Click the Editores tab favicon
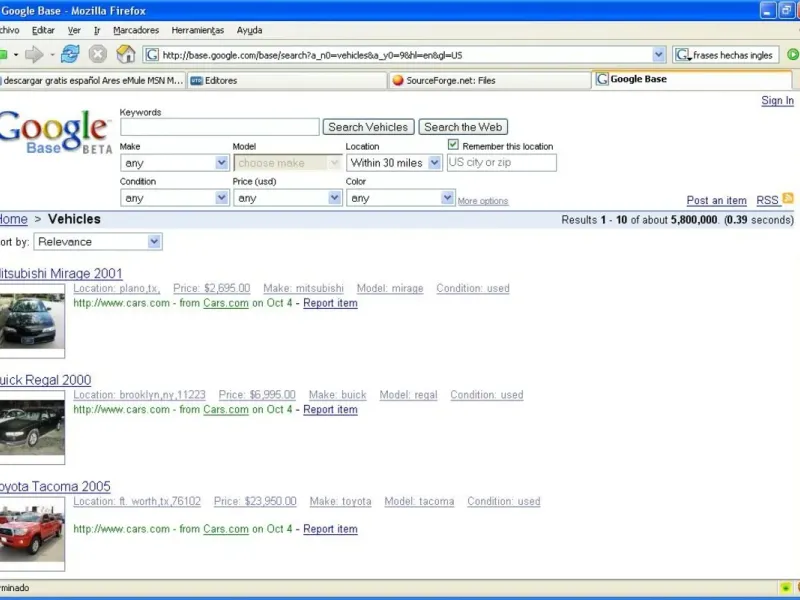Viewport: 800px width, 600px height. pos(196,81)
